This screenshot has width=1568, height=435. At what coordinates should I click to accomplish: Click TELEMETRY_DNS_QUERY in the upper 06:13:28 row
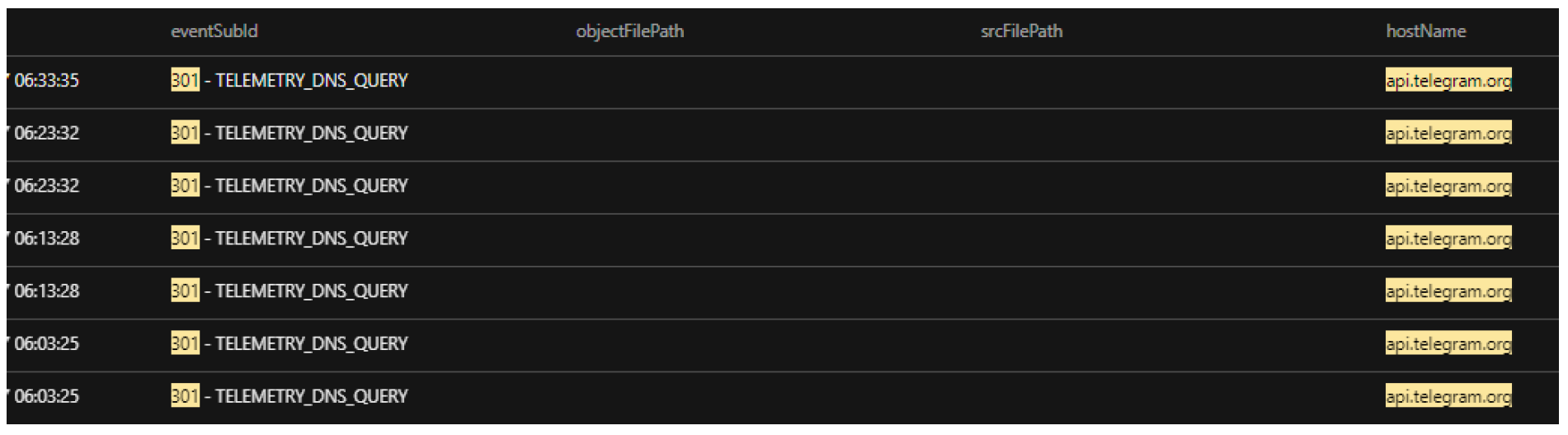(x=311, y=239)
